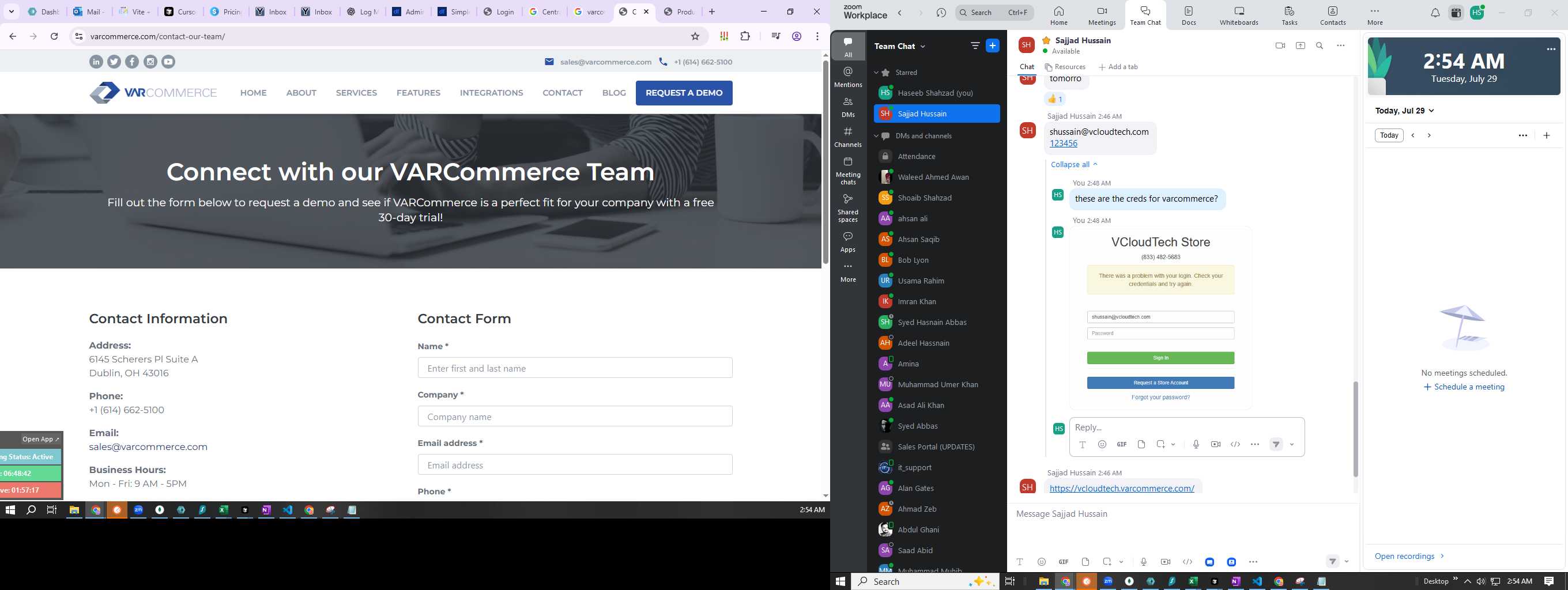1568x590 pixels.
Task: Click VCloudTech Store login screenshot thumbnail
Action: (x=1160, y=318)
